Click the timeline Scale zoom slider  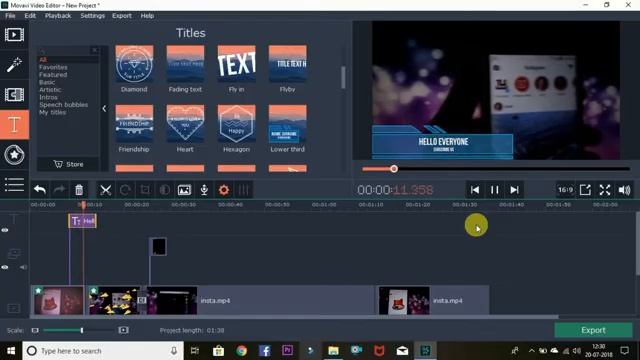(x=79, y=330)
